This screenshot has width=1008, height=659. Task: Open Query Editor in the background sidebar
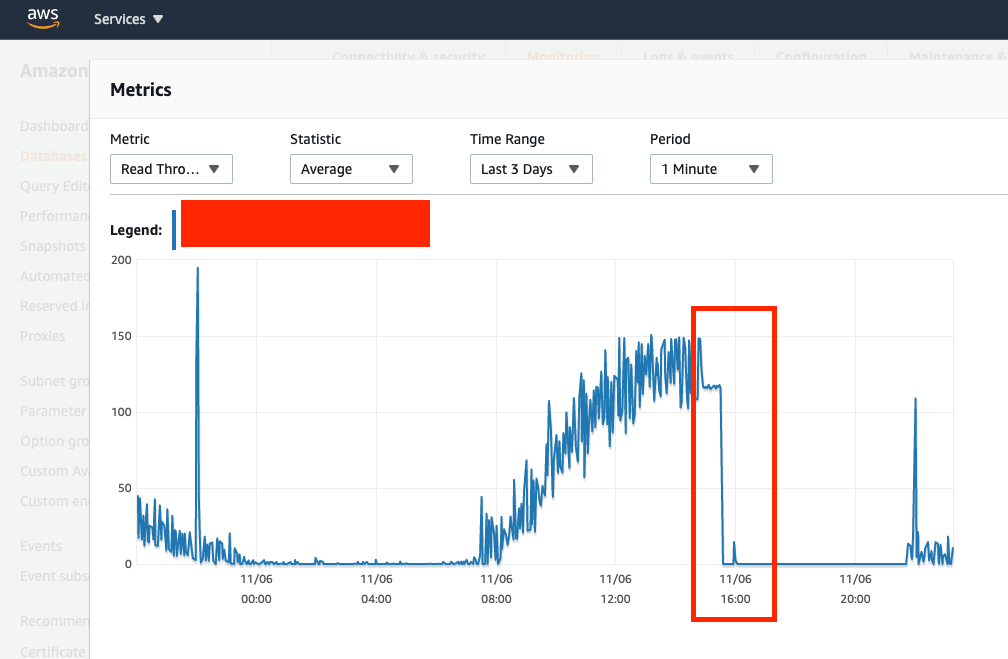(54, 186)
